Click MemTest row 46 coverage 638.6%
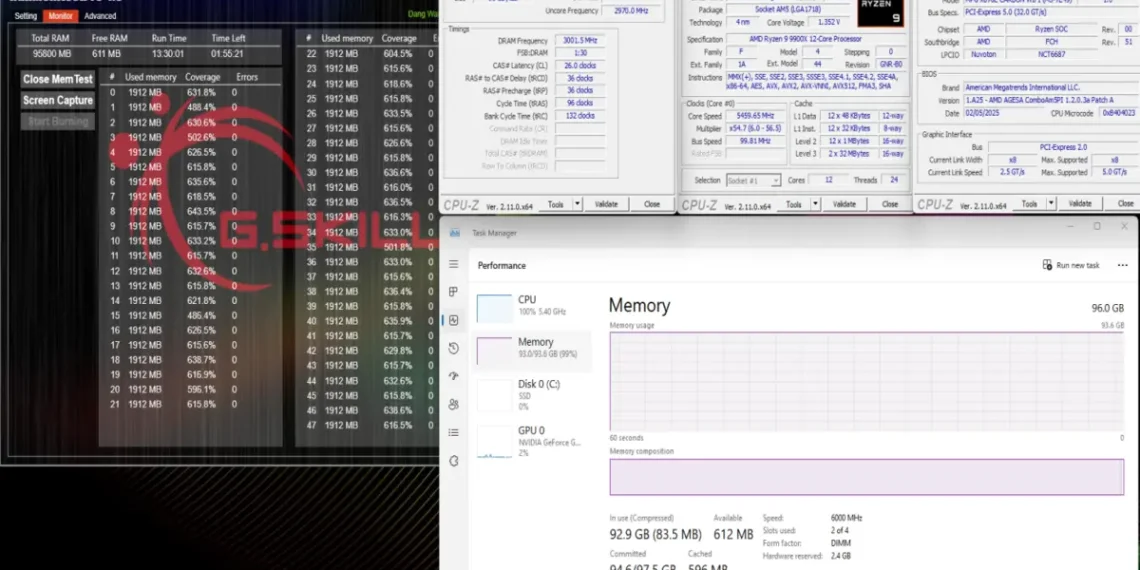The image size is (1140, 570). tap(398, 411)
